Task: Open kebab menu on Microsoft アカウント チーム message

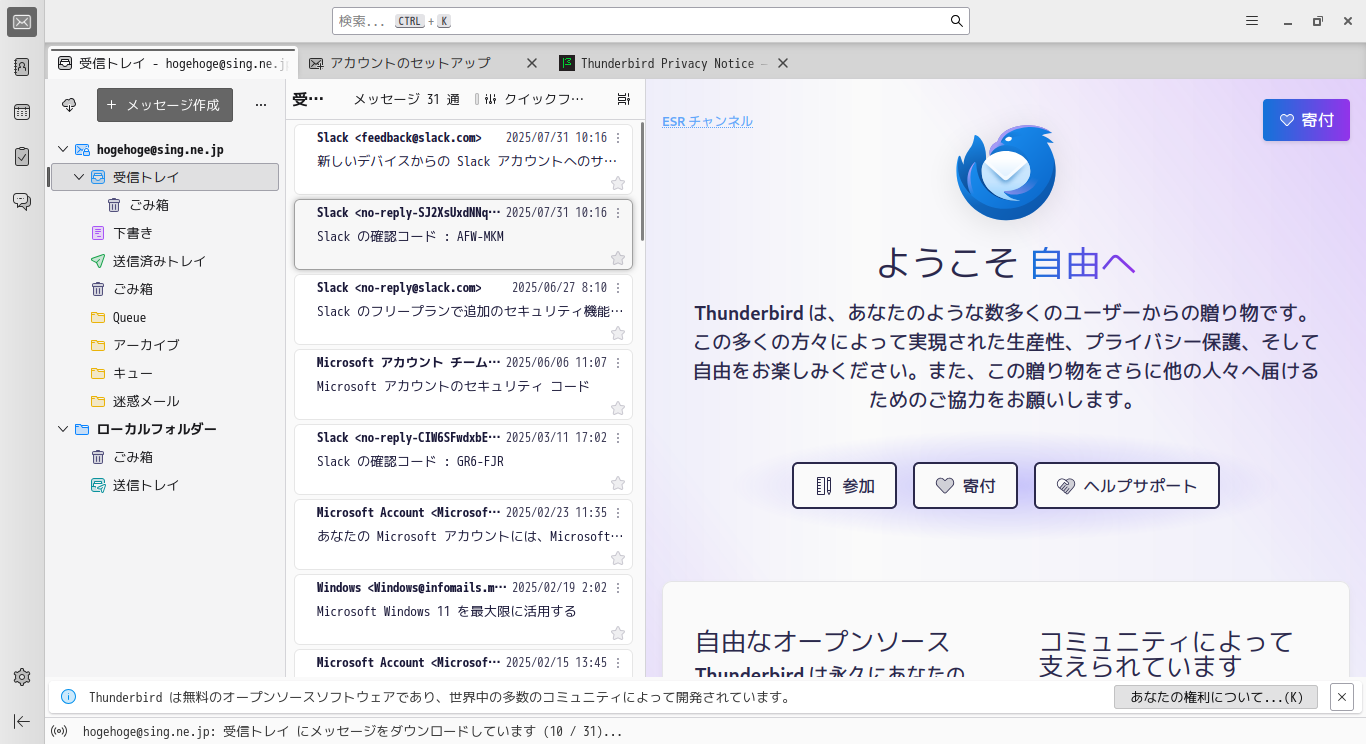Action: point(618,363)
